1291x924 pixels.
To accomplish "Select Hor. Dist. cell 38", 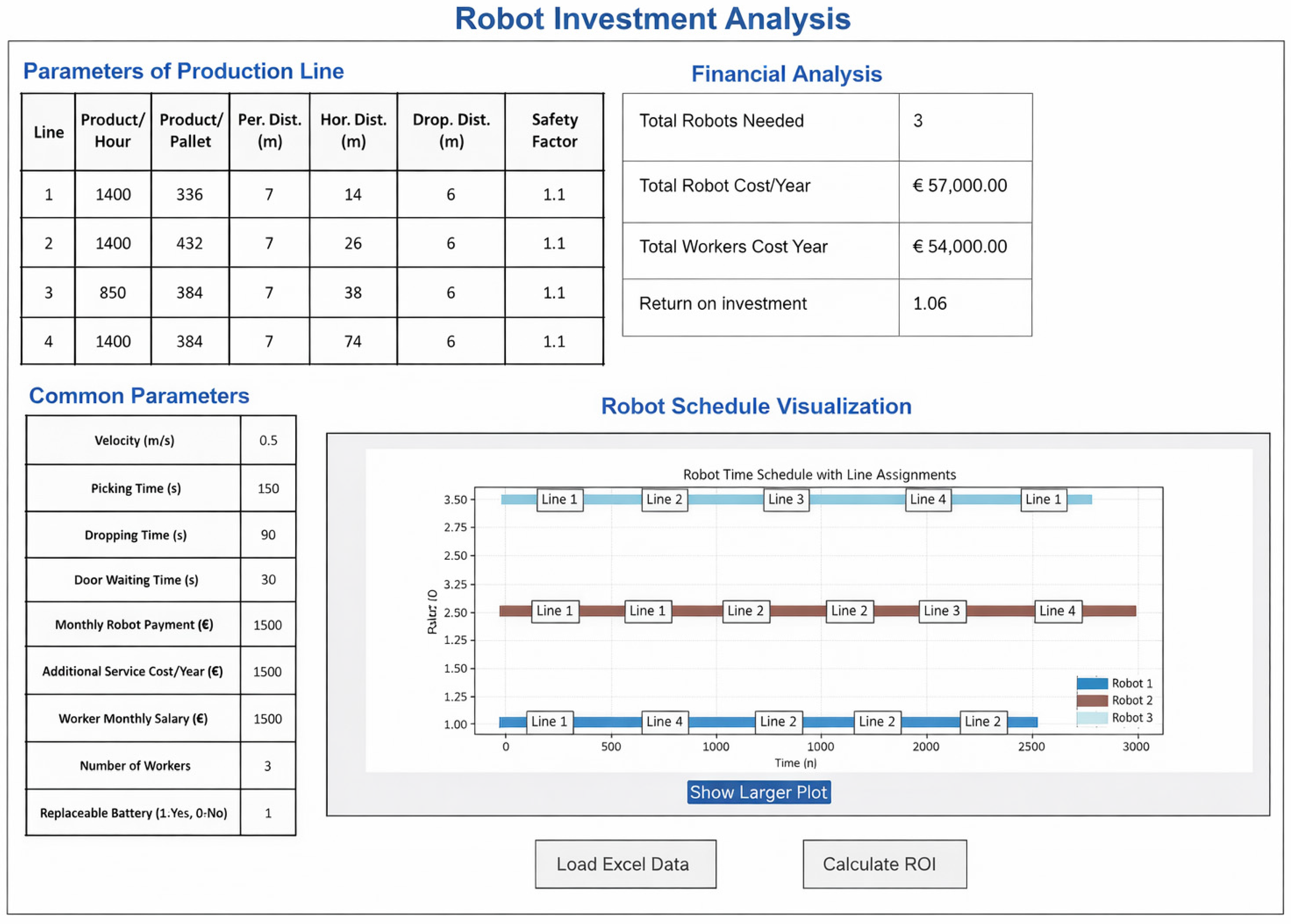I will click(x=353, y=292).
